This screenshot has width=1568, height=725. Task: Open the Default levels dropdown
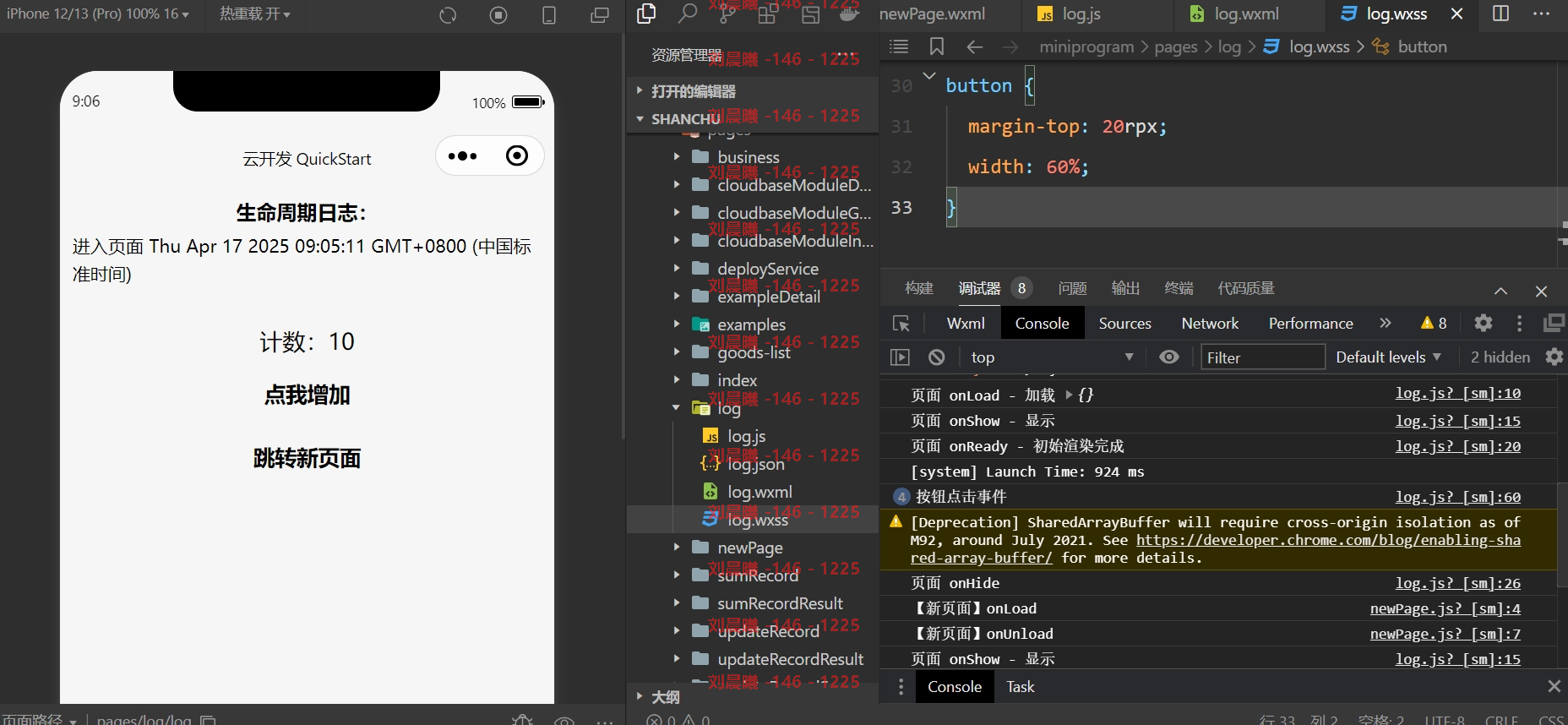click(x=1388, y=357)
